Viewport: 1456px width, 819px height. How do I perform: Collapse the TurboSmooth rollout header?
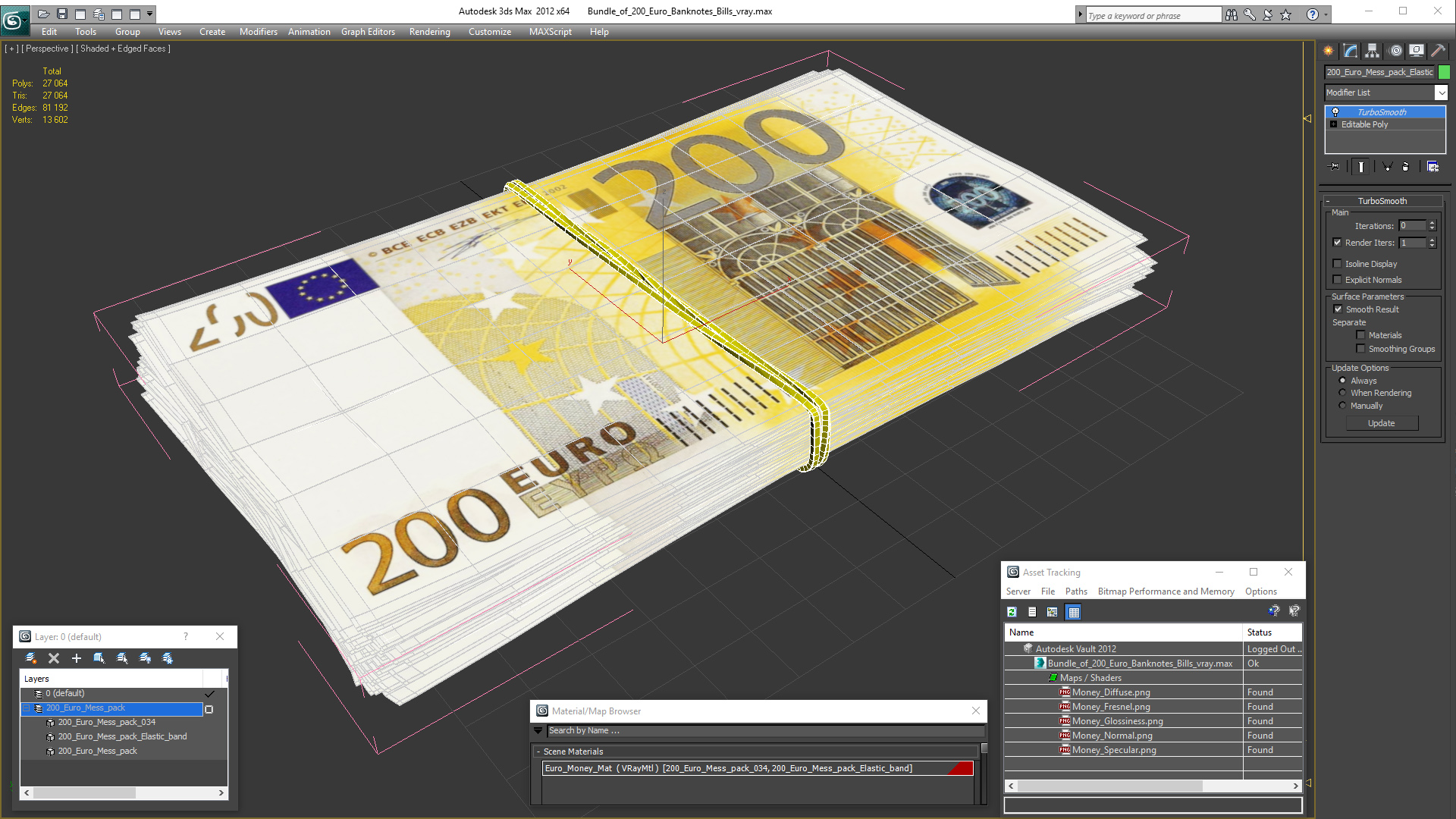(x=1382, y=201)
